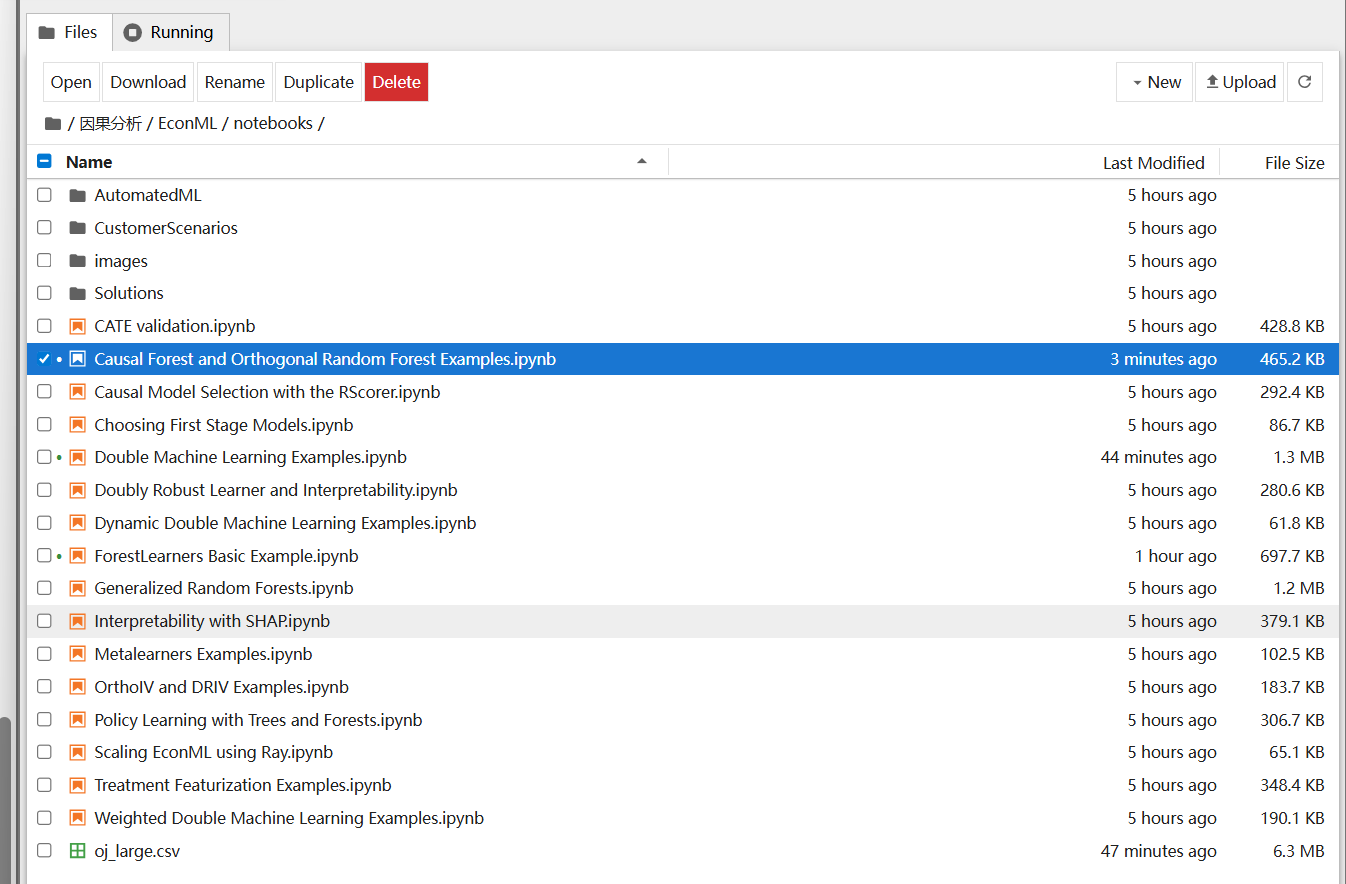This screenshot has height=884, width=1346.
Task: Click '44 minutes ago' modified time
Action: pyautogui.click(x=1158, y=457)
